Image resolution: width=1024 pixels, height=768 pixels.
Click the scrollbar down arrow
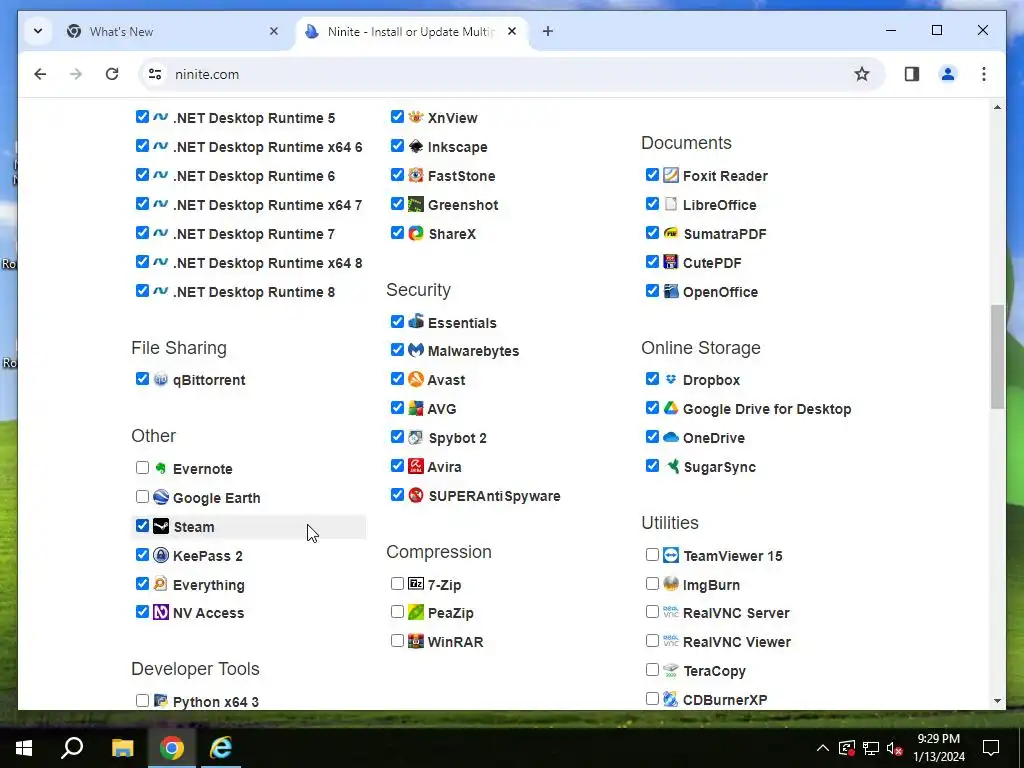tap(997, 701)
